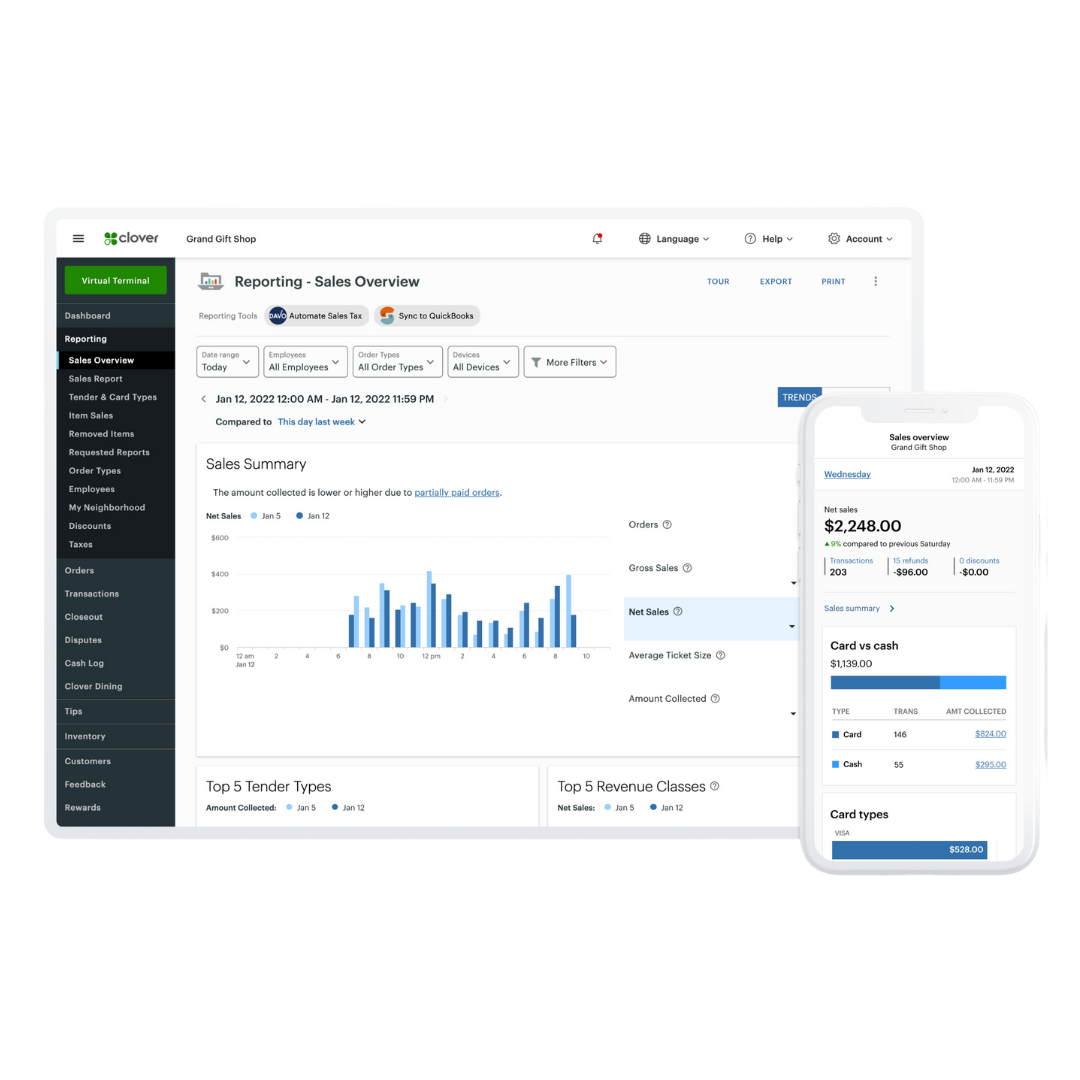Click the Net Sales info icon
The width and height of the screenshot is (1080, 1080).
click(x=678, y=612)
